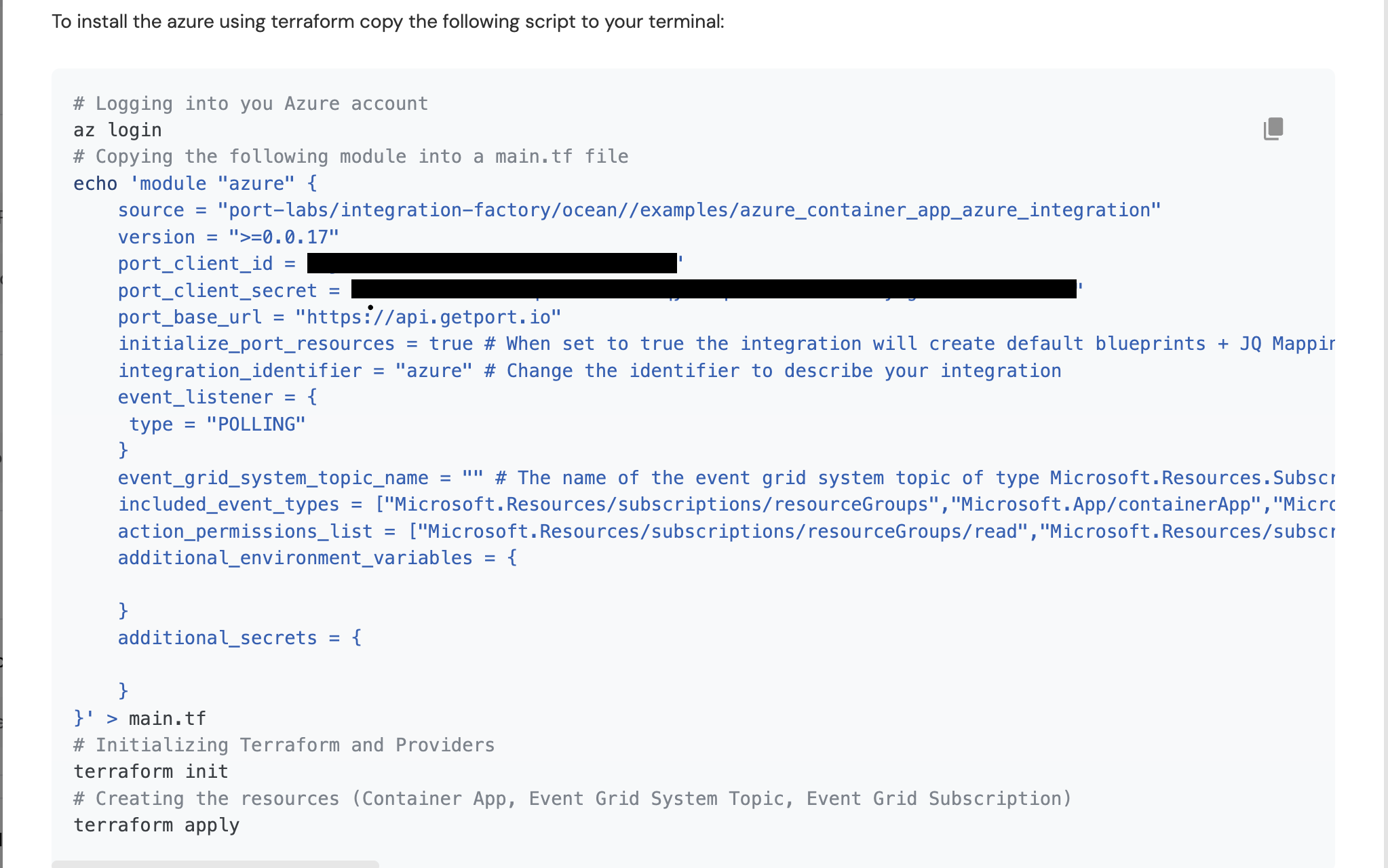Click the version ">=0.0.17" value

284,237
